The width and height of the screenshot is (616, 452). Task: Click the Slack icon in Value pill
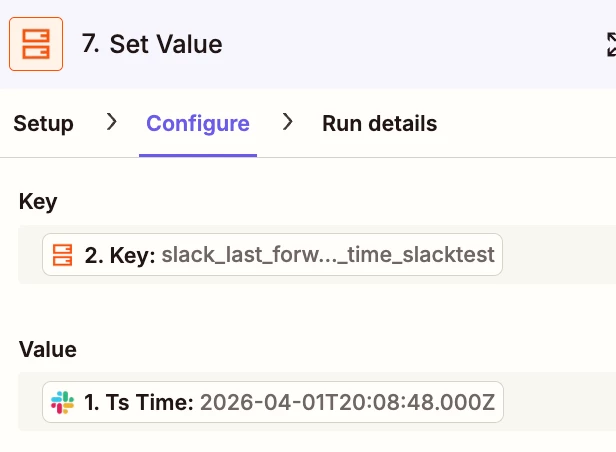point(63,403)
